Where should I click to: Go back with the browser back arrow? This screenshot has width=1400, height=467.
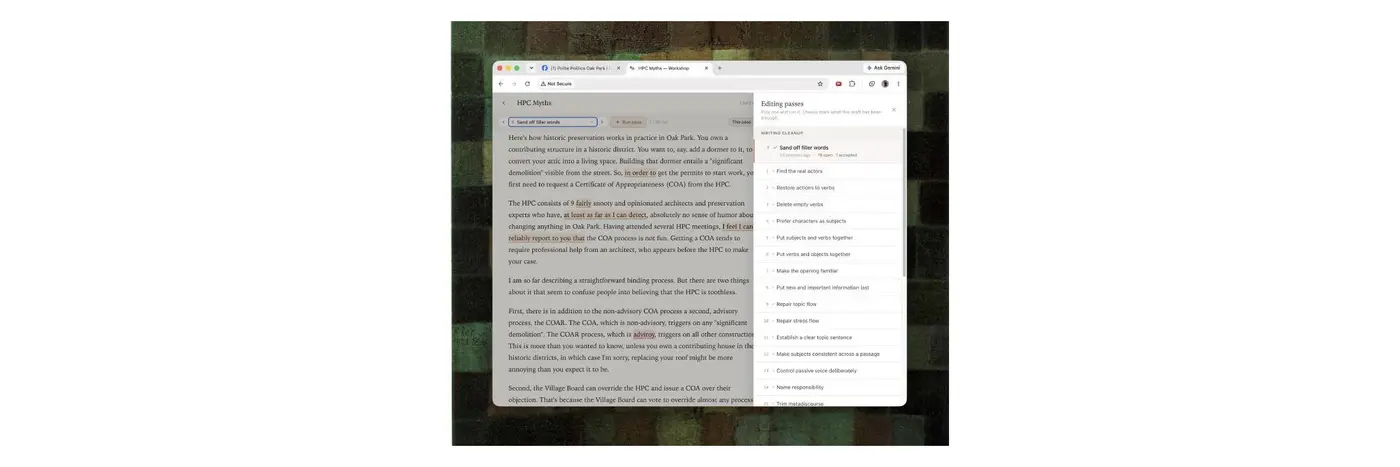click(x=501, y=84)
